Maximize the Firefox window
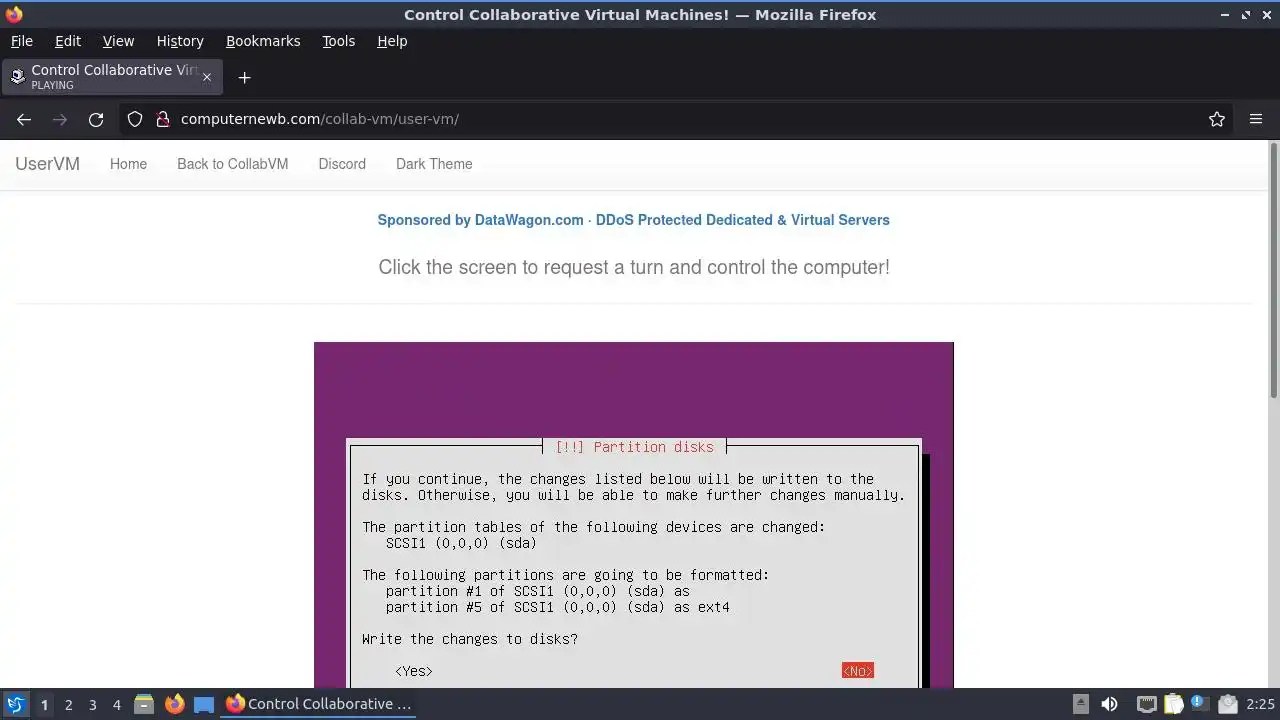The width and height of the screenshot is (1280, 720). [x=1246, y=15]
